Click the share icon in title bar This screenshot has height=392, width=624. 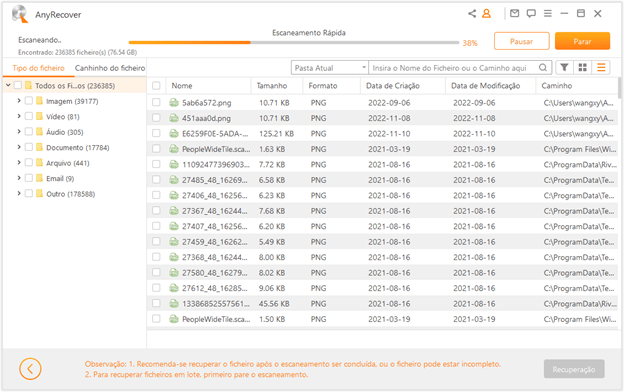point(472,14)
